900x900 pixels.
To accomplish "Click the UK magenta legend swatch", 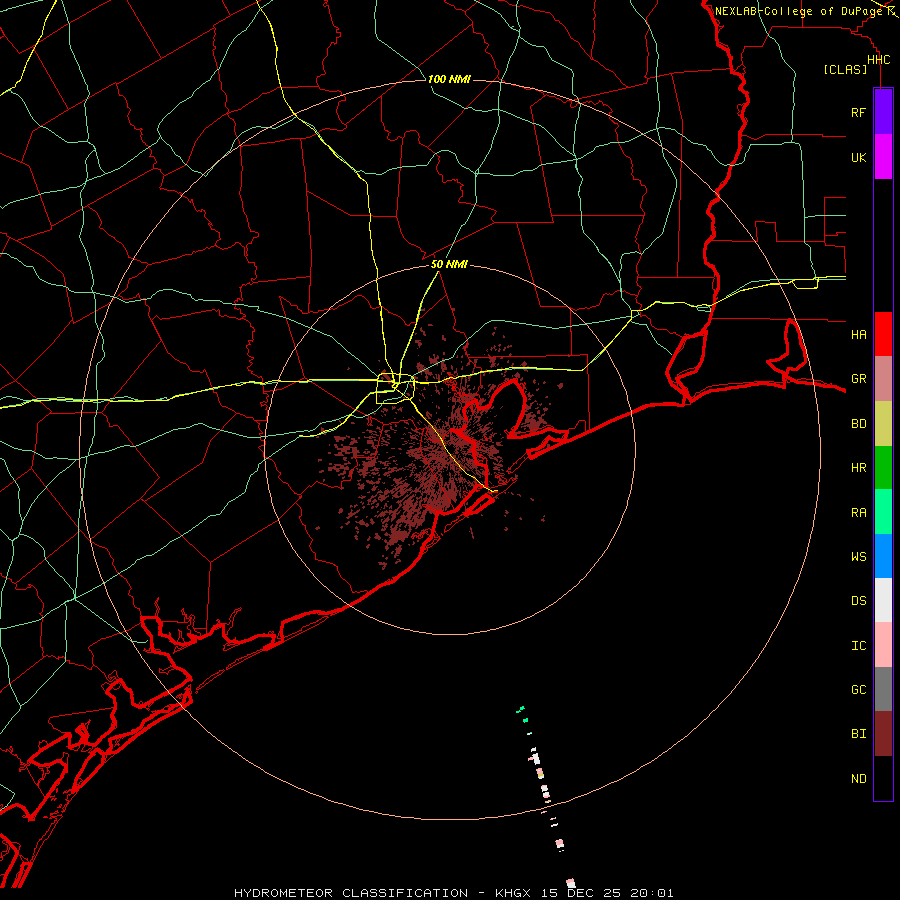I will point(883,157).
